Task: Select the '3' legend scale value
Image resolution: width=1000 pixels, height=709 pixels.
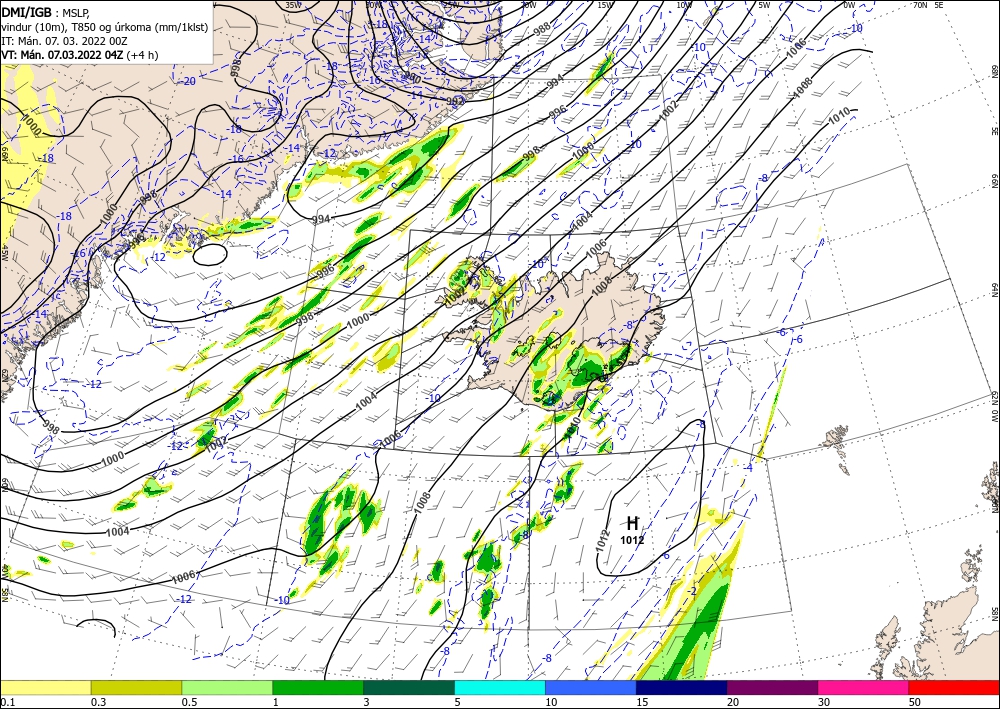Action: click(x=367, y=702)
